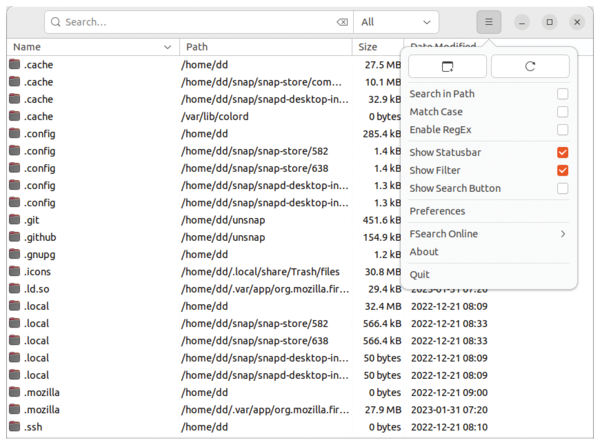Viewport: 600px width, 445px height.
Task: Toggle the Match Case checkbox
Action: click(x=563, y=112)
